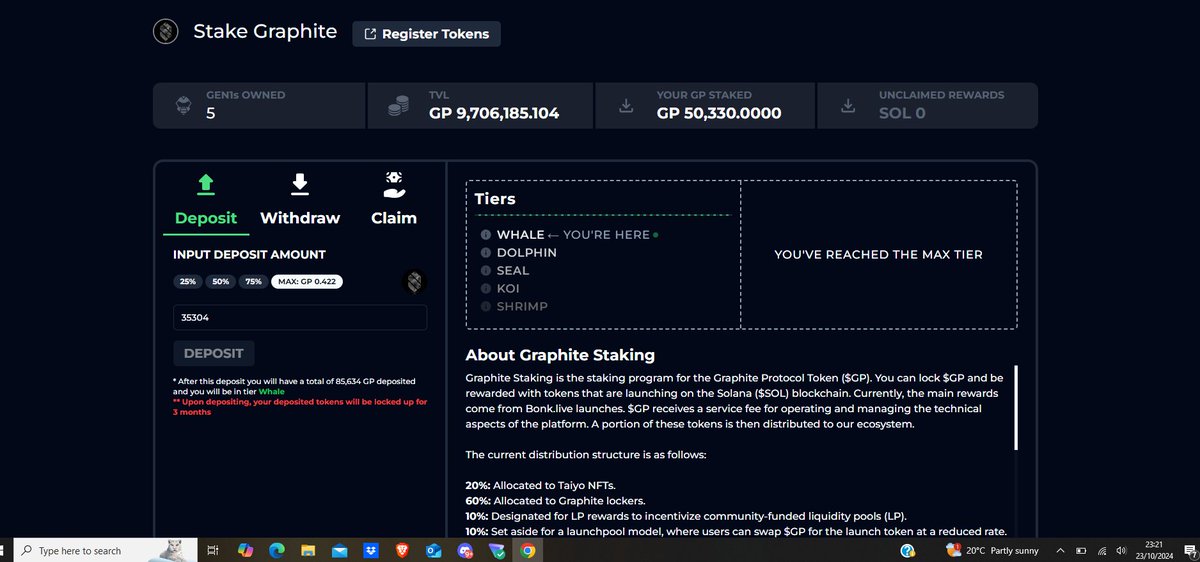Open info icon next to KOI tier
1200x562 pixels.
pyautogui.click(x=486, y=289)
